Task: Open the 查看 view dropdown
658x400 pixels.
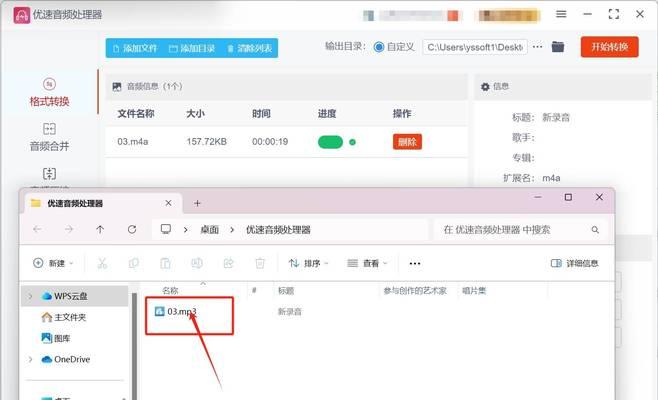Action: [x=367, y=263]
